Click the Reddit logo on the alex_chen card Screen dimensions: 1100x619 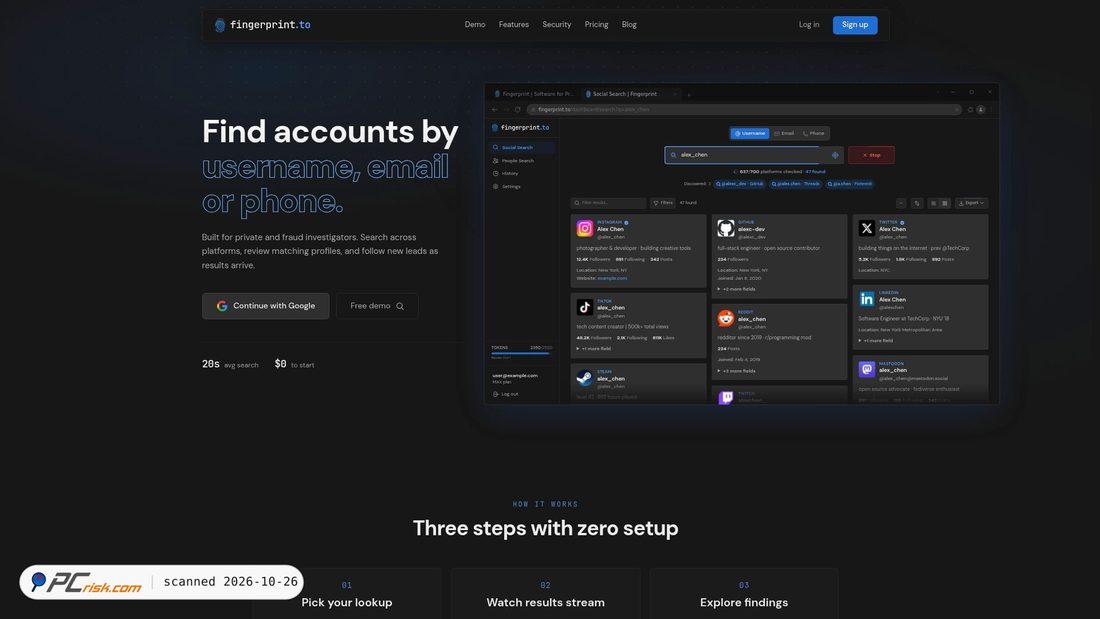(725, 319)
